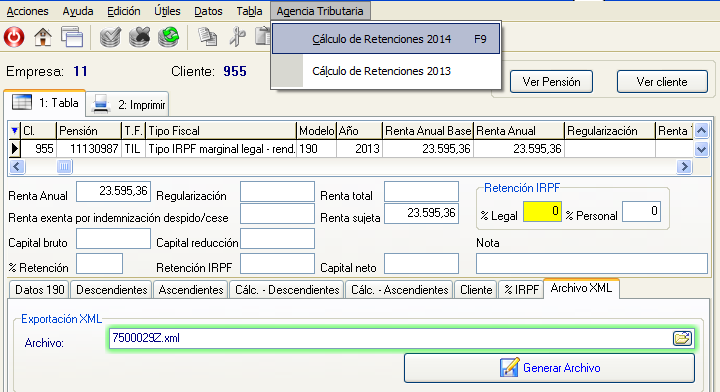Click the yellow % Legal field

click(542, 212)
